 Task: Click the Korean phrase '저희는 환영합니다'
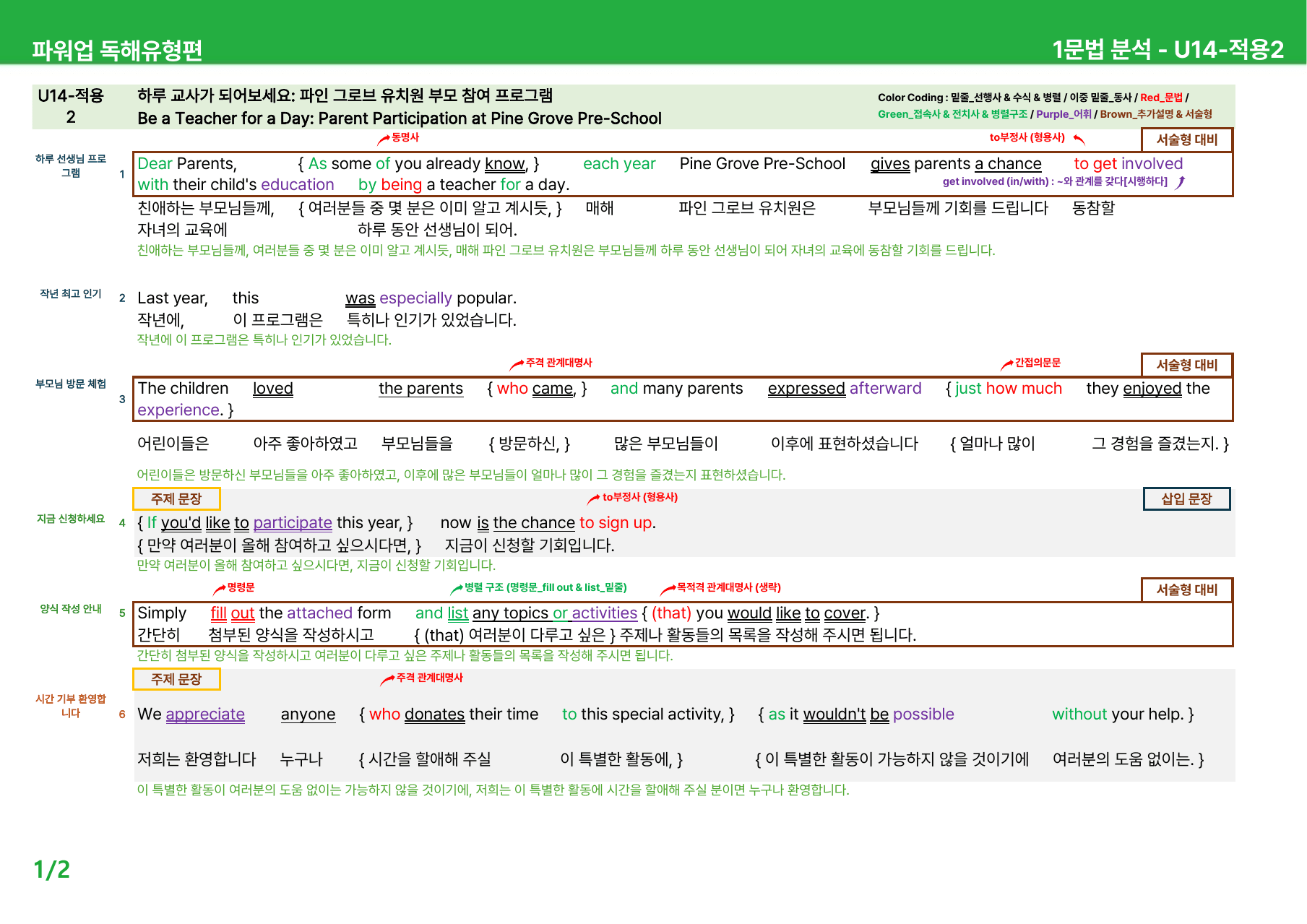[197, 759]
